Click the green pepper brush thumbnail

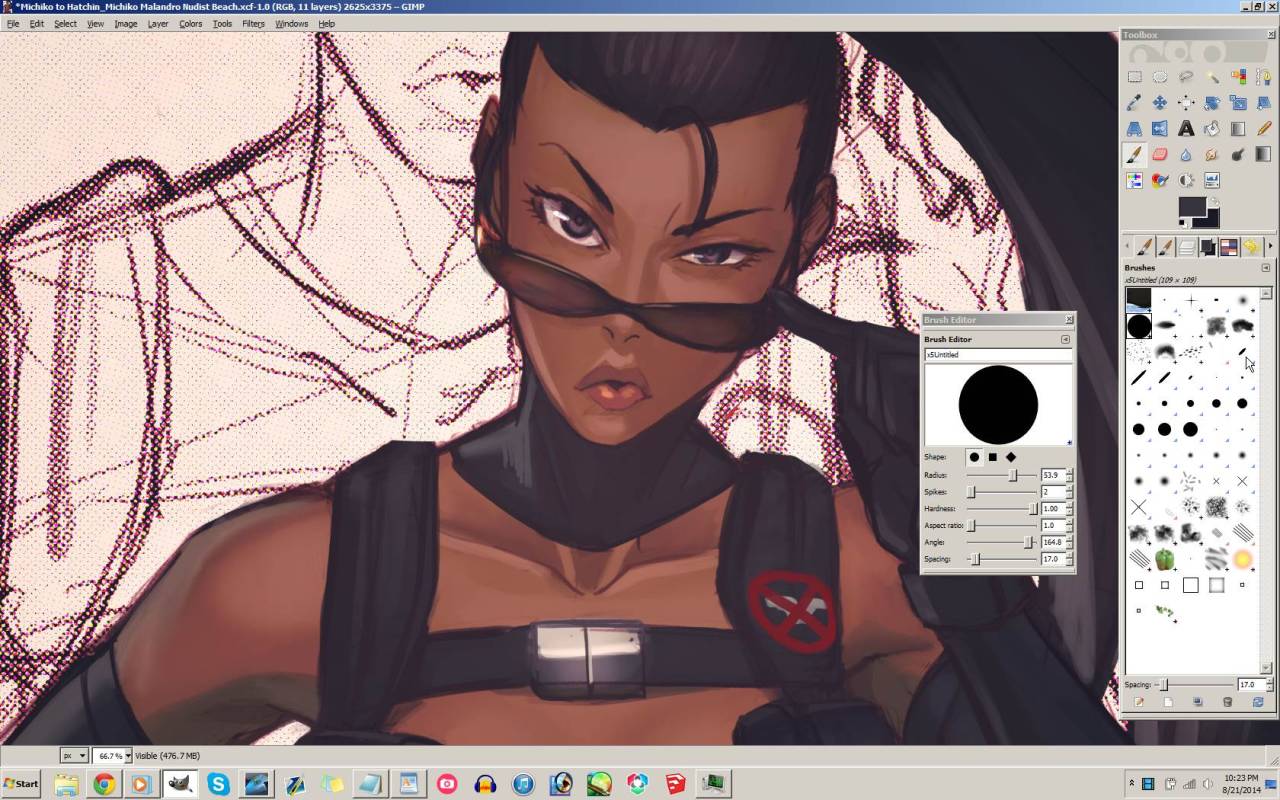click(x=1164, y=559)
